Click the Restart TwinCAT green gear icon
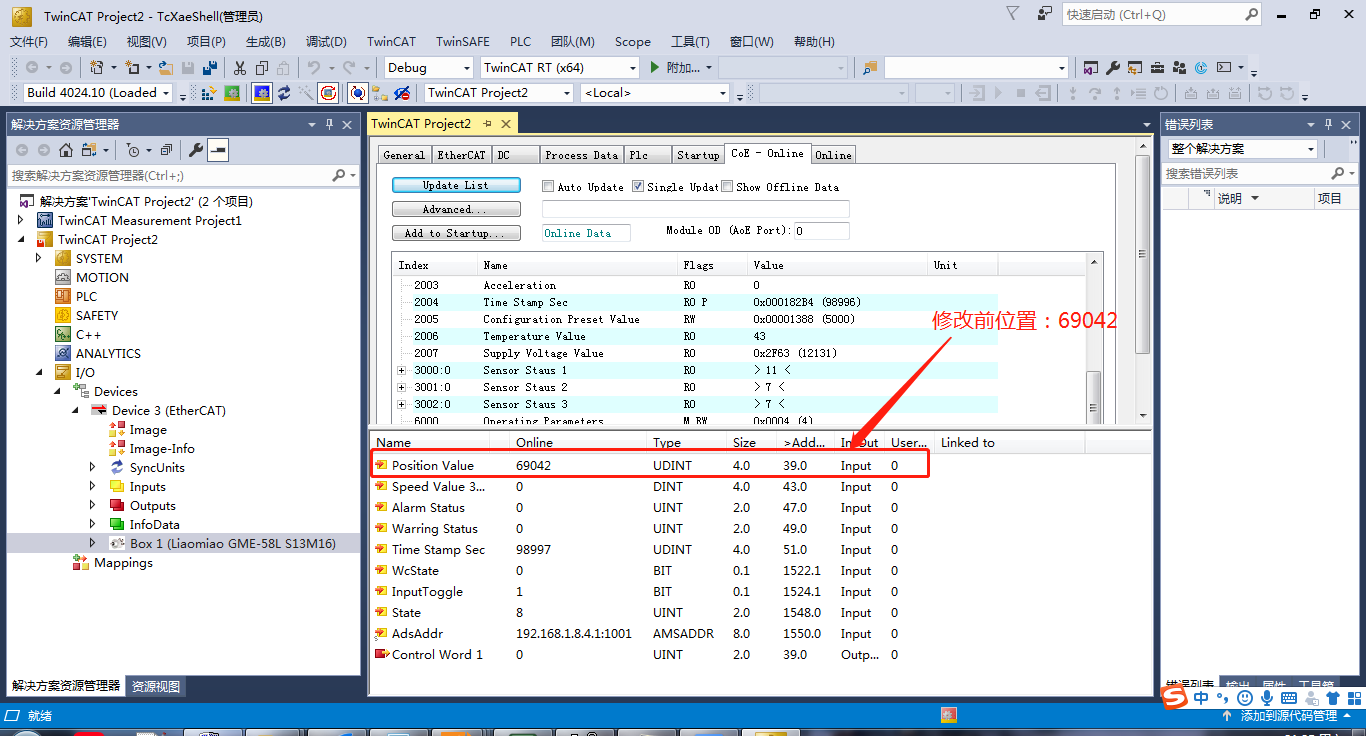Viewport: 1366px width, 736px height. [232, 93]
